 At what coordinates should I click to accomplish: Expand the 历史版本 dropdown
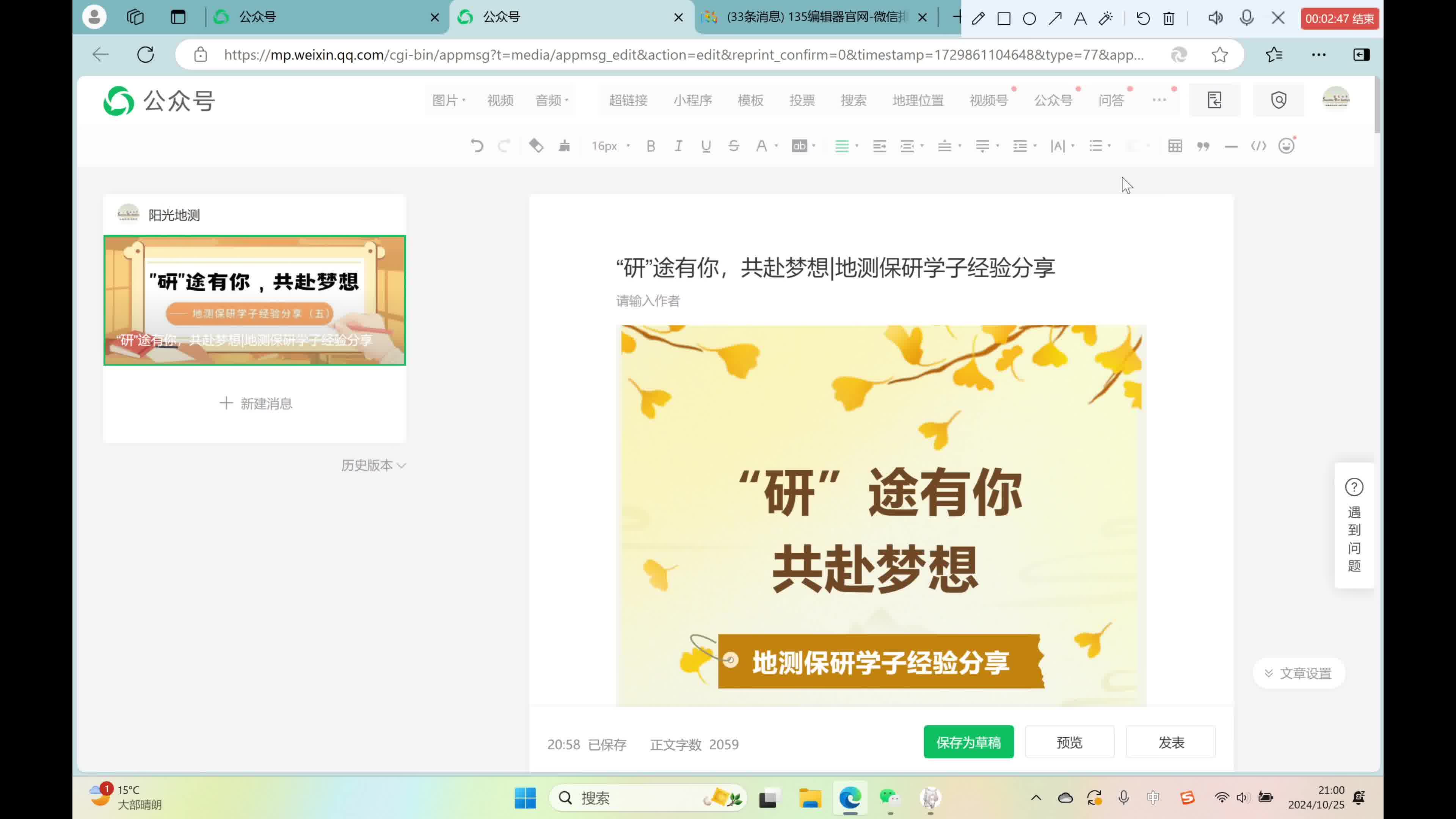tap(373, 465)
